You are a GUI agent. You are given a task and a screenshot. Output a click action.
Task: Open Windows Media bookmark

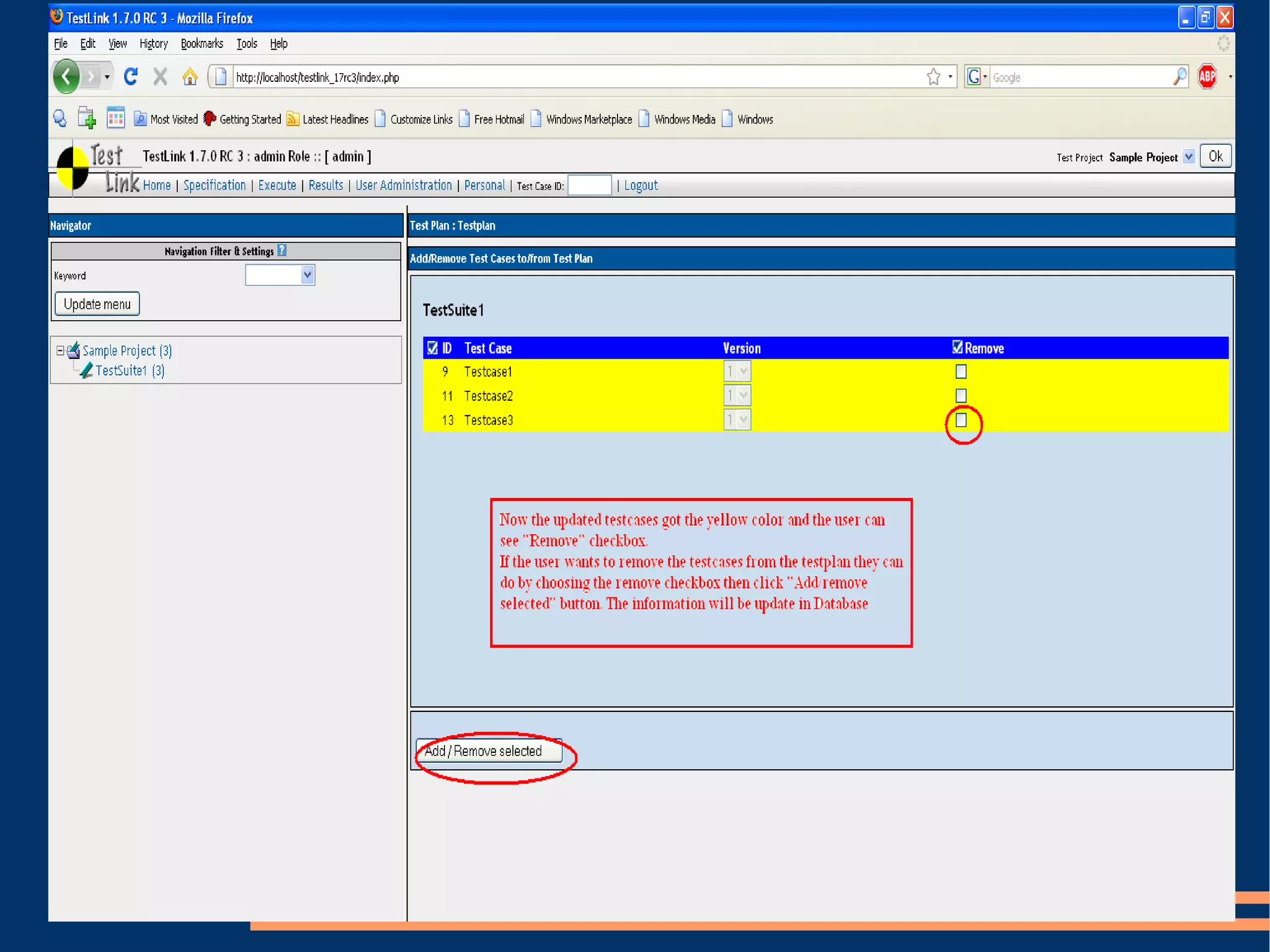[677, 119]
